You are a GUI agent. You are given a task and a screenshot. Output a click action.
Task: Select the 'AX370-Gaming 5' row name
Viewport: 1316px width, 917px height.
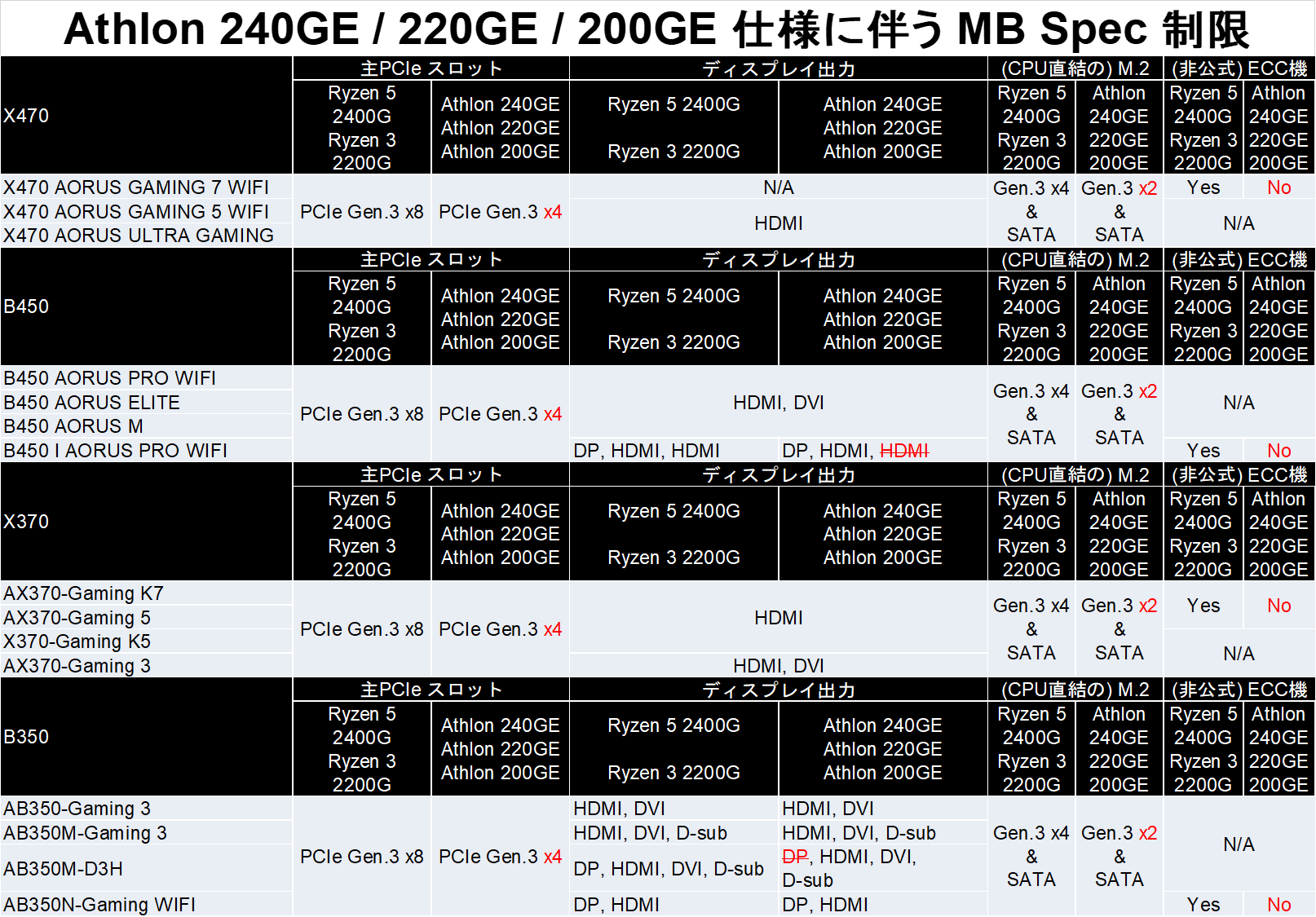[77, 618]
